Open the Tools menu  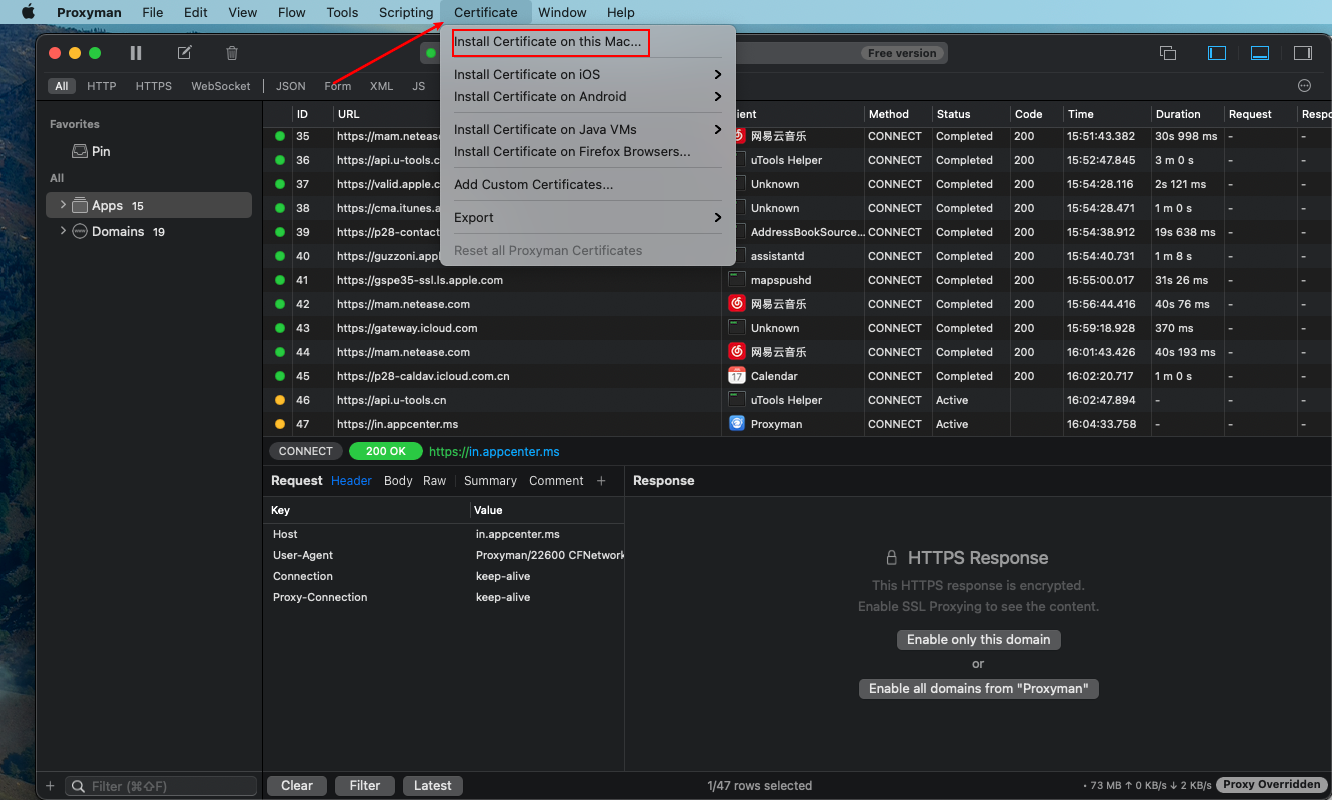point(342,12)
